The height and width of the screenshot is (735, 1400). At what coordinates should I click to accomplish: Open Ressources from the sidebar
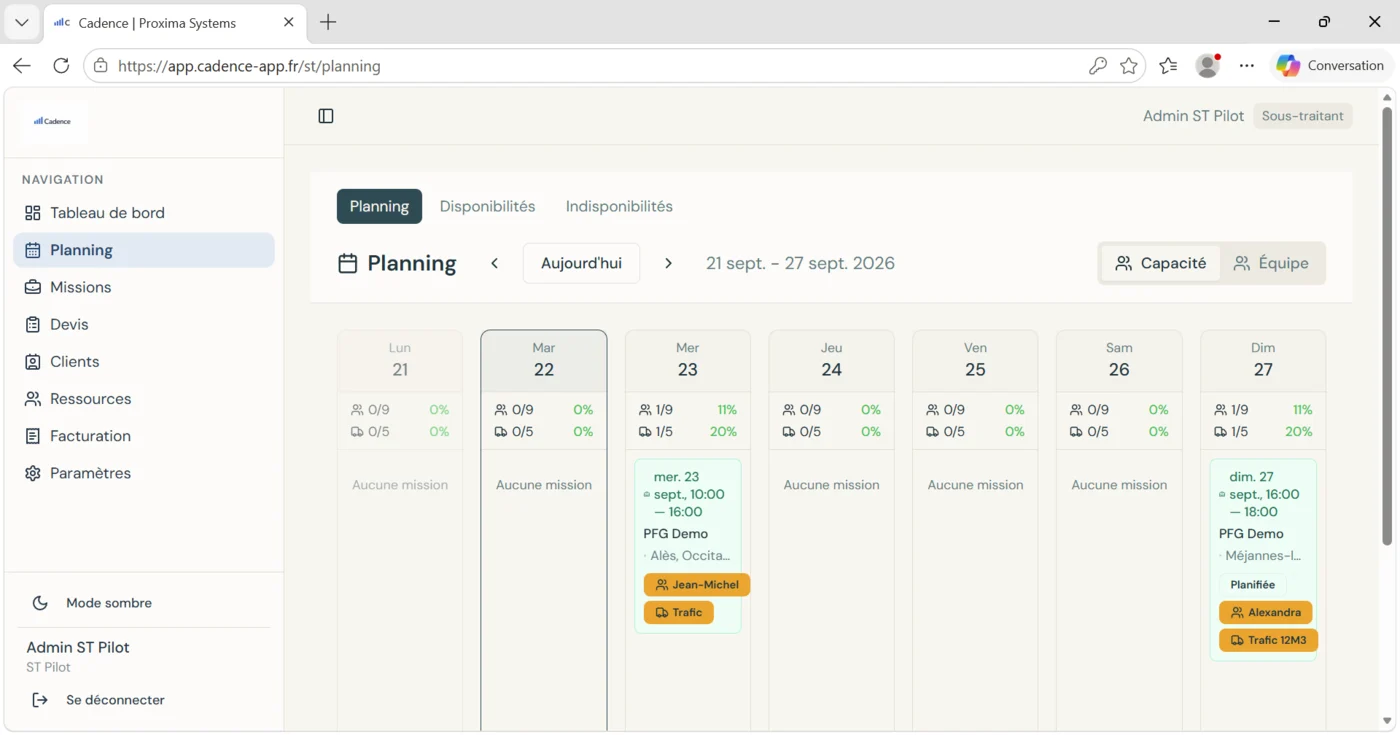[x=144, y=399]
